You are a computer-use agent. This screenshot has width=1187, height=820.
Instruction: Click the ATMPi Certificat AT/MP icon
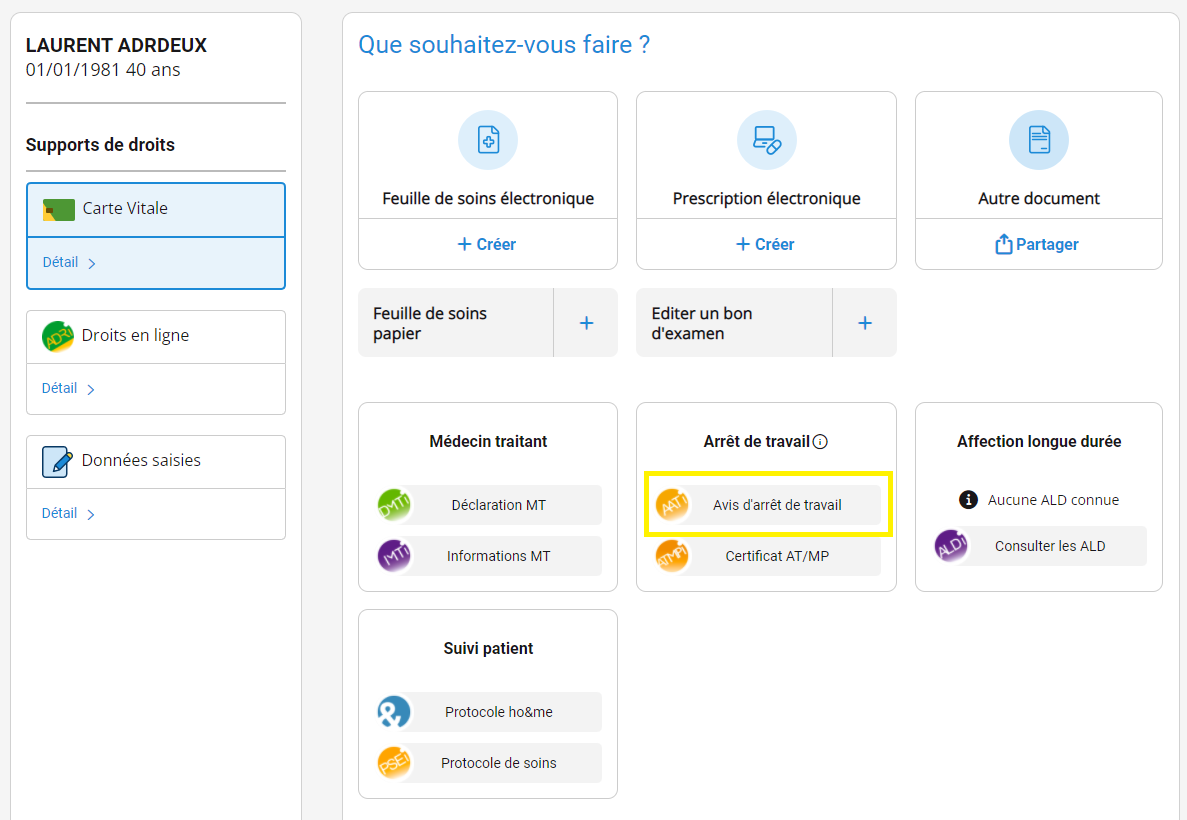[x=672, y=555]
